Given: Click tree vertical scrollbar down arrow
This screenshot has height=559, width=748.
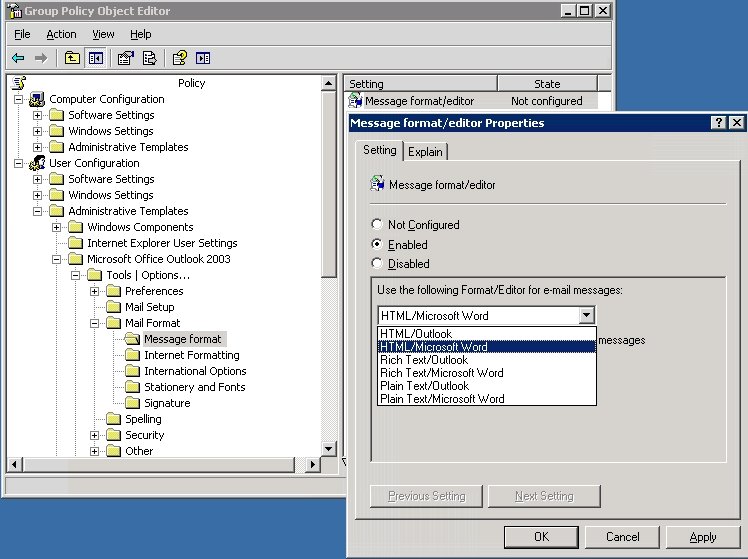Looking at the screenshot, I should click(328, 448).
